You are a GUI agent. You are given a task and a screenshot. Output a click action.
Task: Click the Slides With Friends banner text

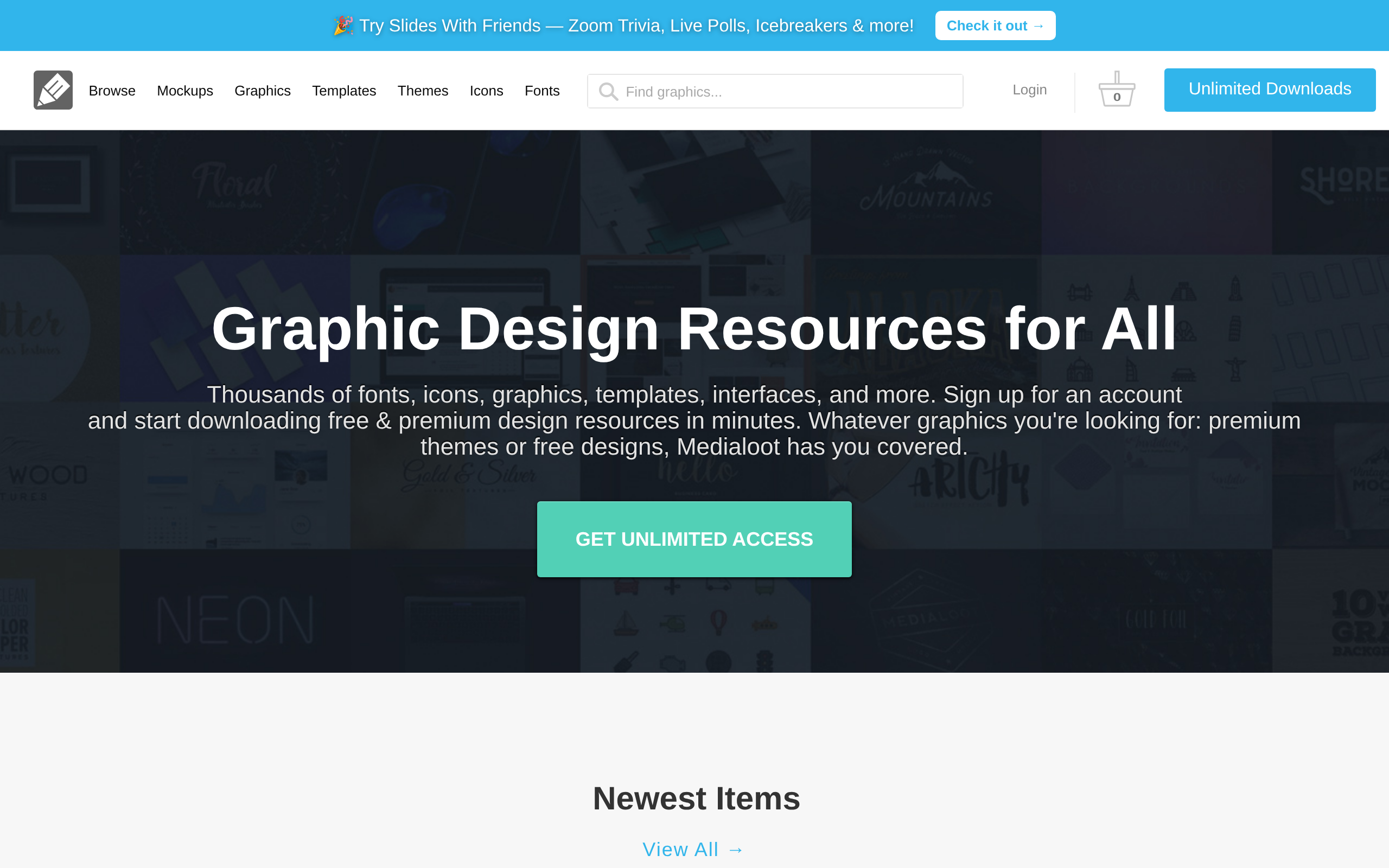click(623, 25)
